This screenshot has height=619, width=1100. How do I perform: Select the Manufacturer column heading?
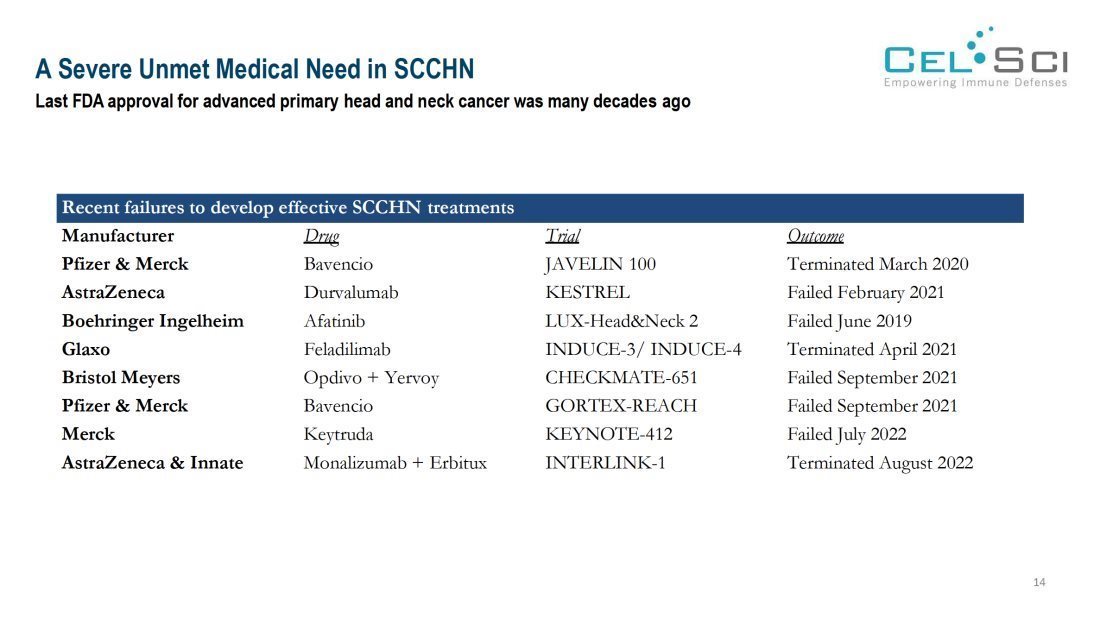click(118, 236)
